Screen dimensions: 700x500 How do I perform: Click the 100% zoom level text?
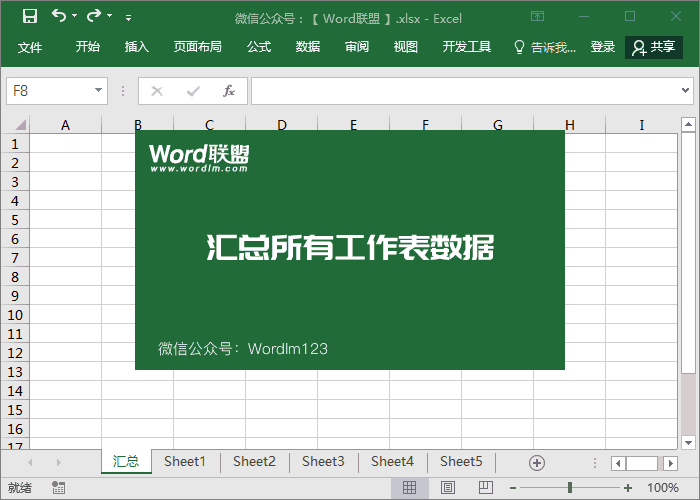click(x=662, y=488)
